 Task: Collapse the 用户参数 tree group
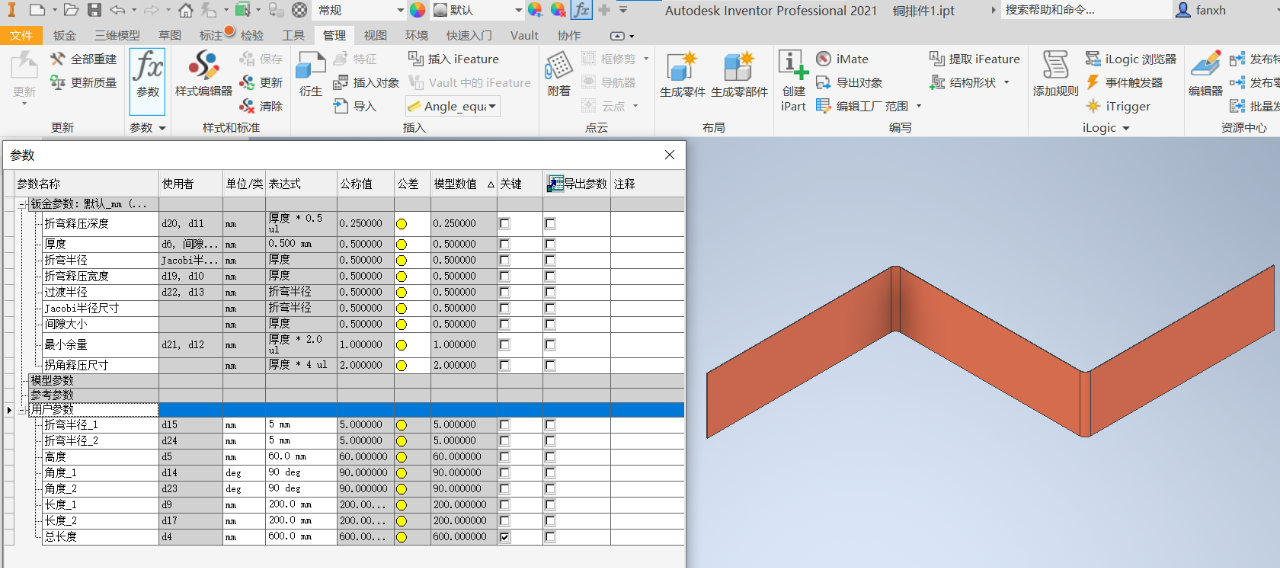(23, 410)
